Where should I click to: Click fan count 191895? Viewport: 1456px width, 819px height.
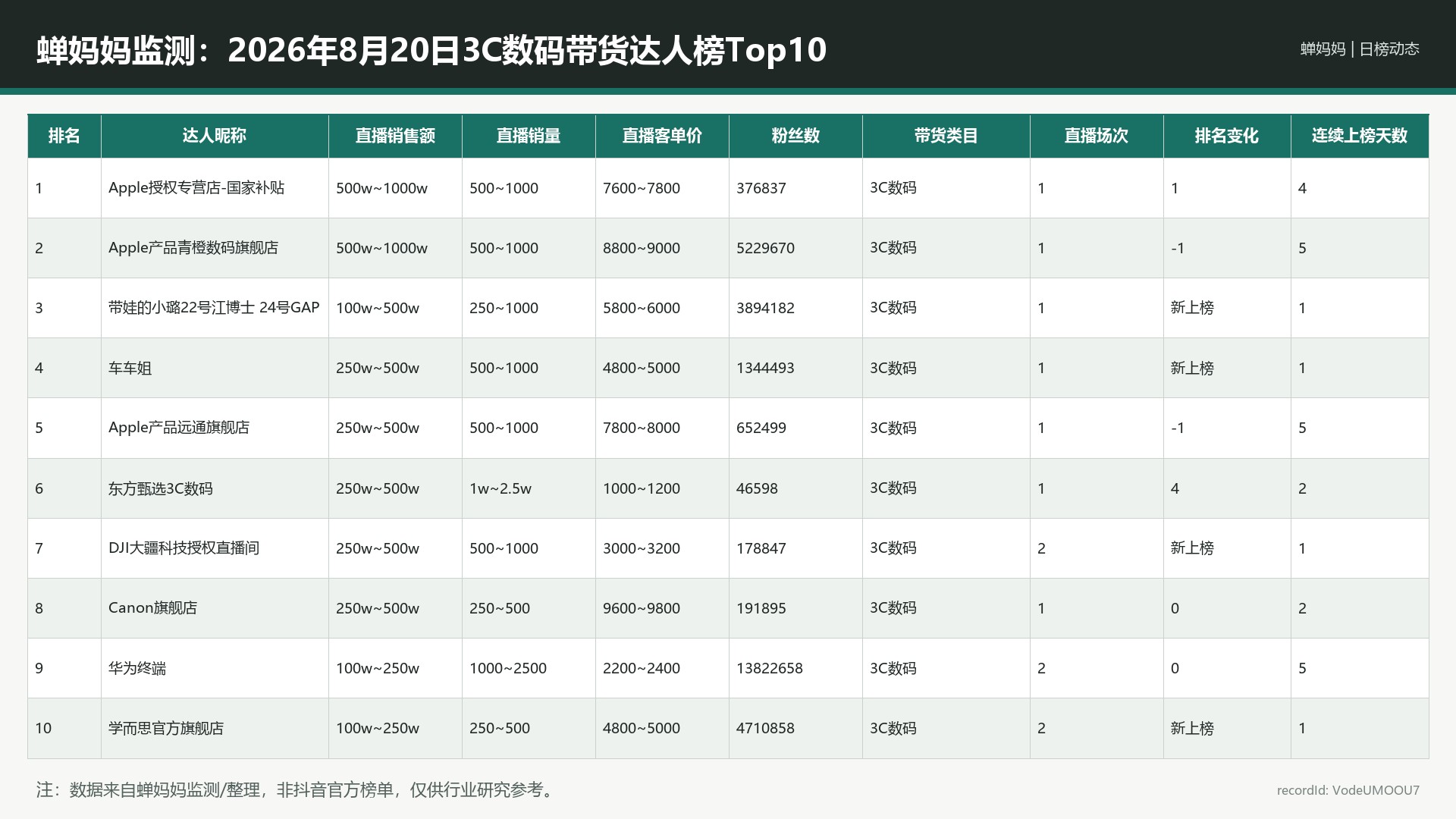coord(761,608)
